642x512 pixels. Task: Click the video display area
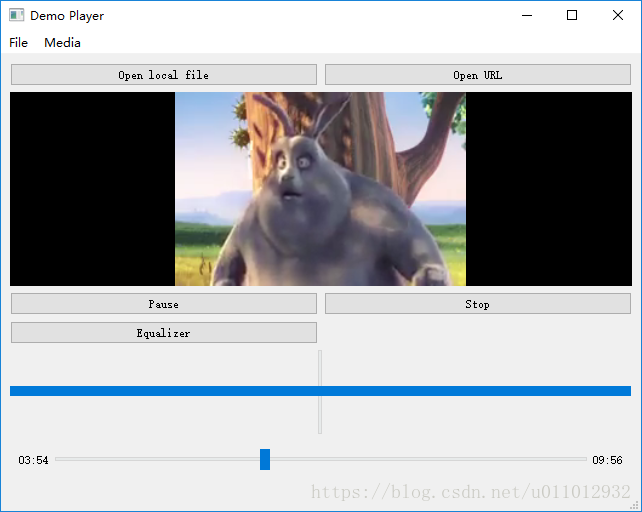(x=321, y=189)
